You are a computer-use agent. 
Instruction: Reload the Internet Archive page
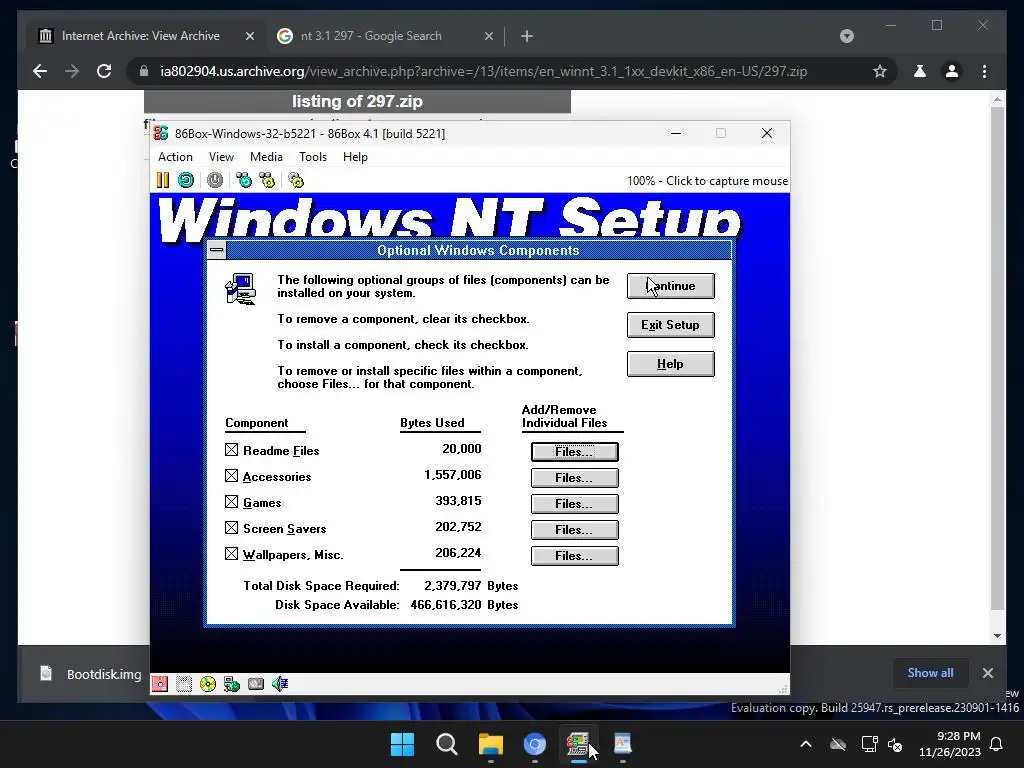click(104, 71)
